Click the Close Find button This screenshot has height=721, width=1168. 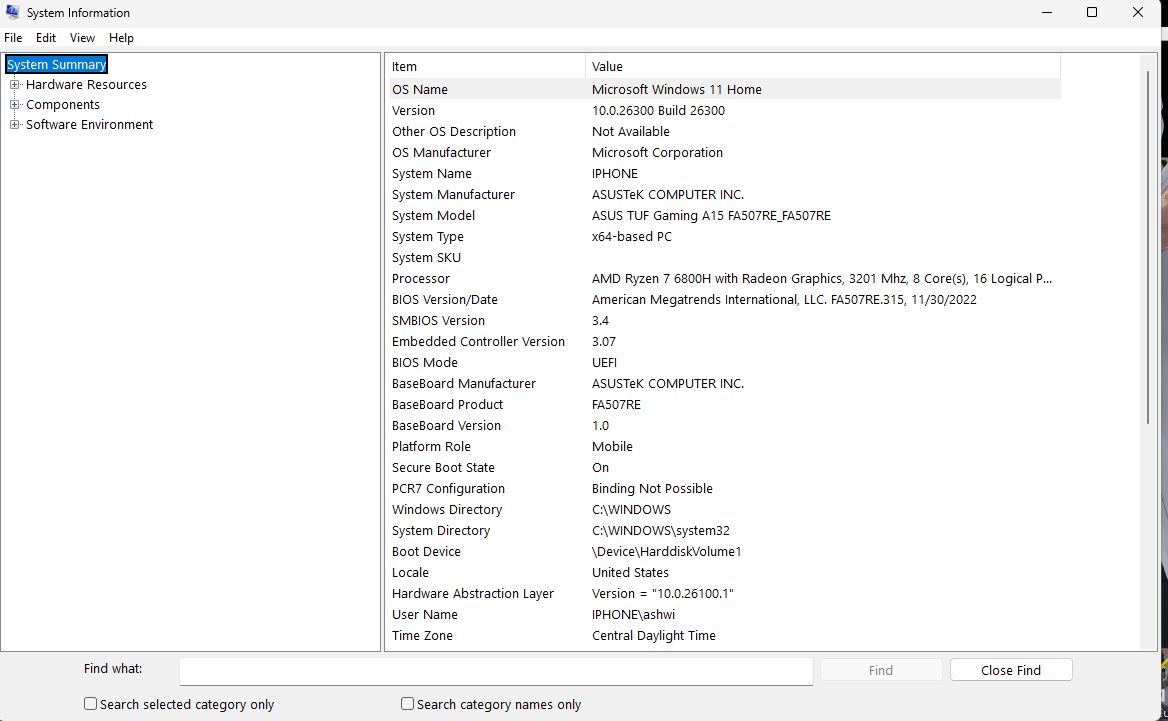(1011, 670)
